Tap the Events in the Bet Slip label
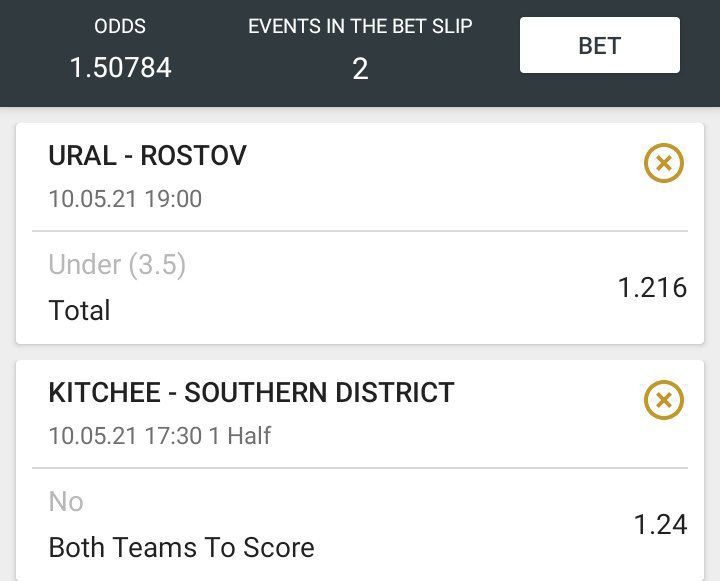 pos(360,27)
